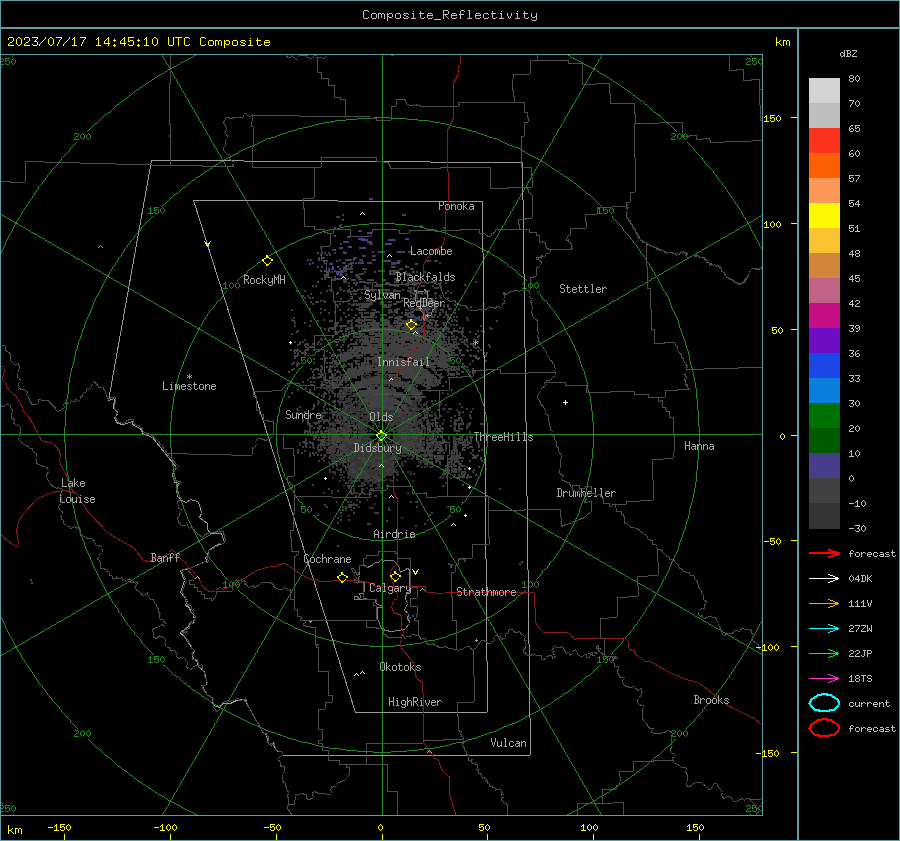Click the 18TS legend text
This screenshot has width=900, height=841.
click(860, 679)
